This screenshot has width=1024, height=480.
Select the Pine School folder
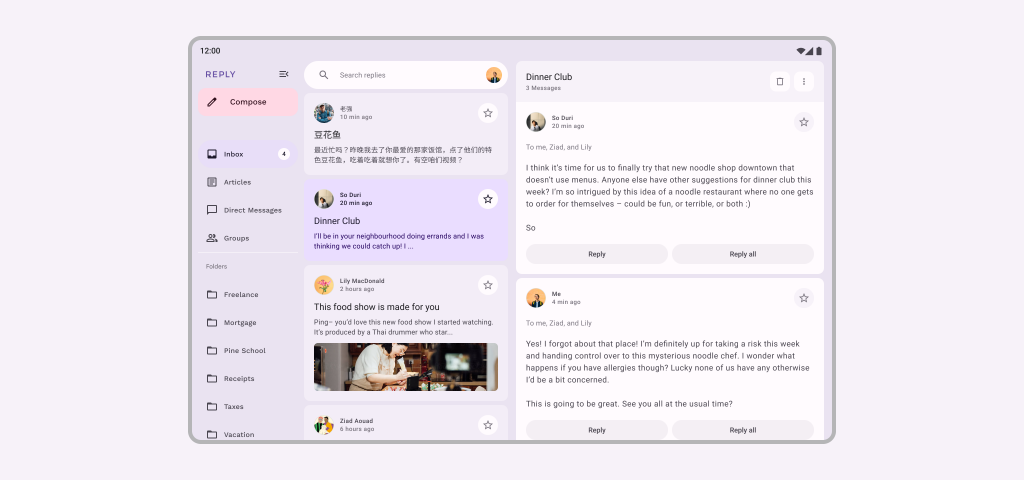click(248, 351)
